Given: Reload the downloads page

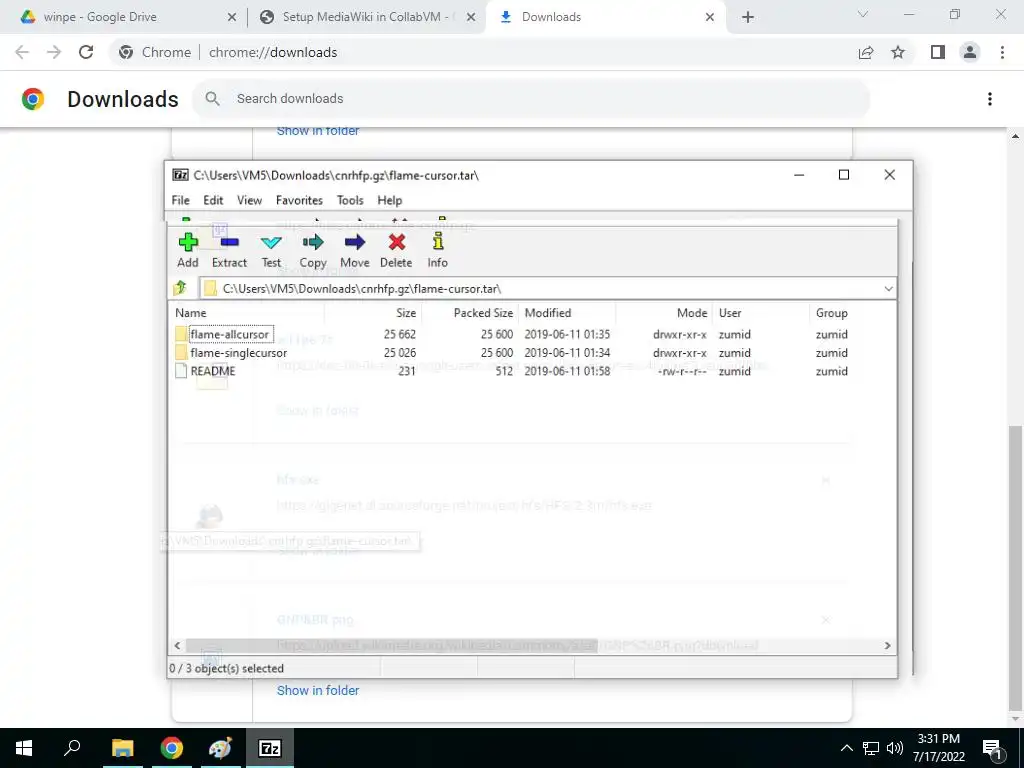Looking at the screenshot, I should pyautogui.click(x=86, y=52).
